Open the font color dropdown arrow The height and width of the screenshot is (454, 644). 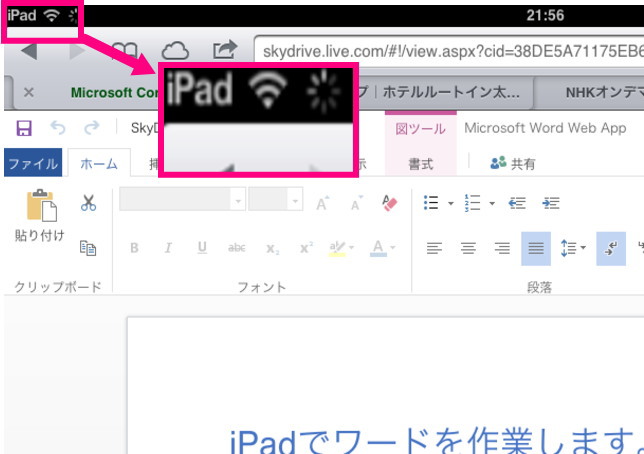click(393, 247)
